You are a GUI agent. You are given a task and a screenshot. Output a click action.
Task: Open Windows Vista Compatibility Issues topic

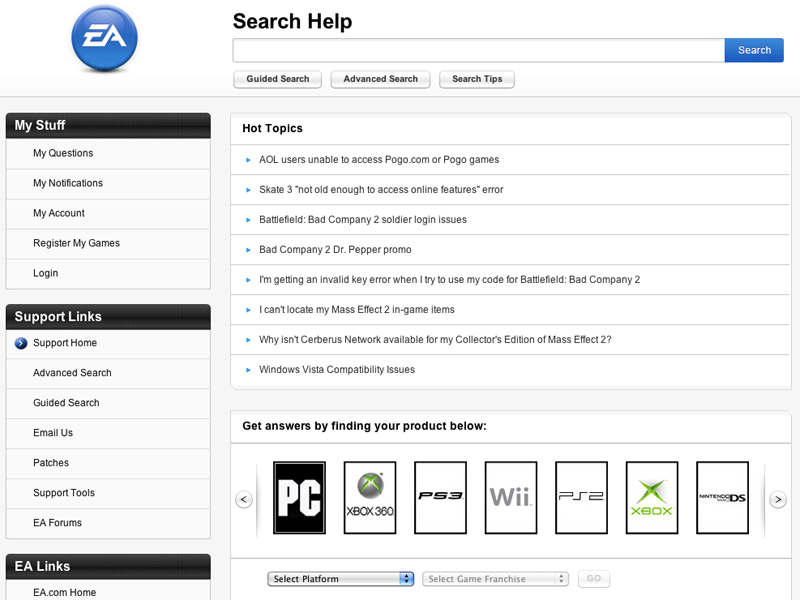pos(337,369)
